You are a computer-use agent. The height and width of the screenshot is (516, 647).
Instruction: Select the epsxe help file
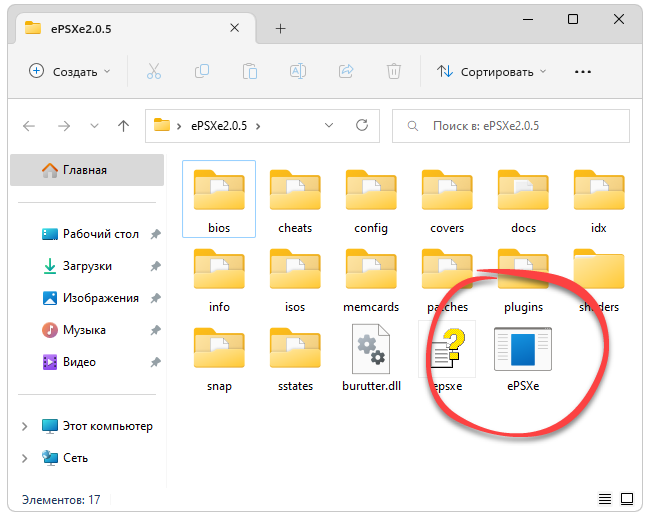[x=447, y=358]
